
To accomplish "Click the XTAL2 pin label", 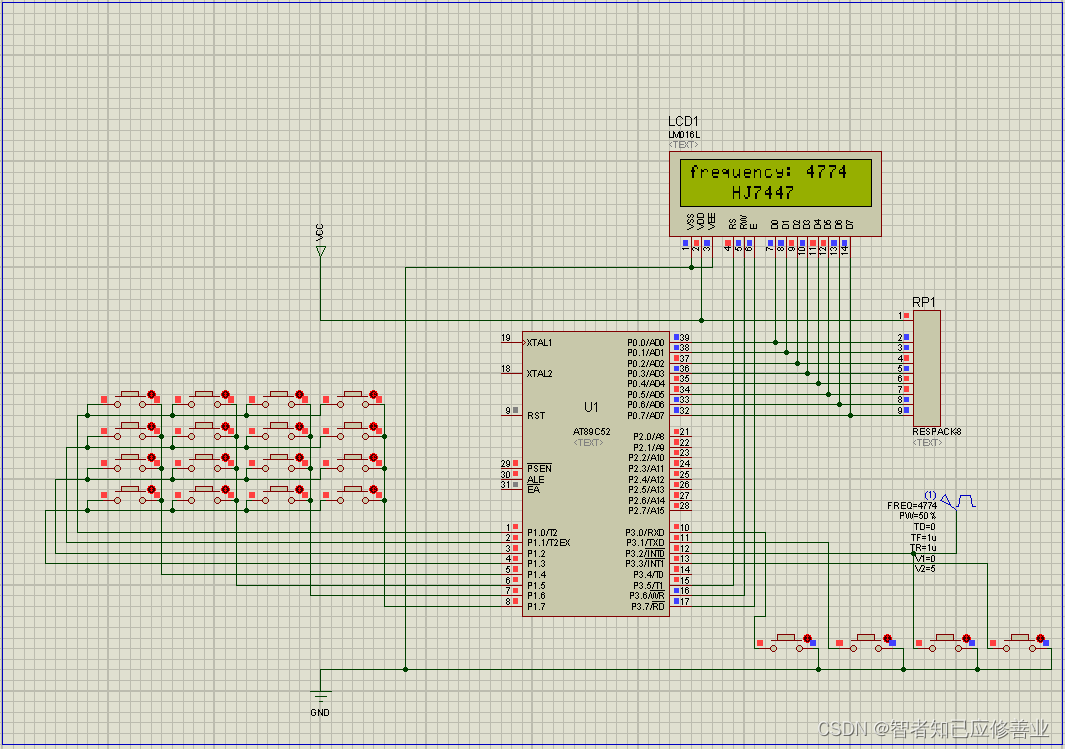I will click(x=539, y=374).
